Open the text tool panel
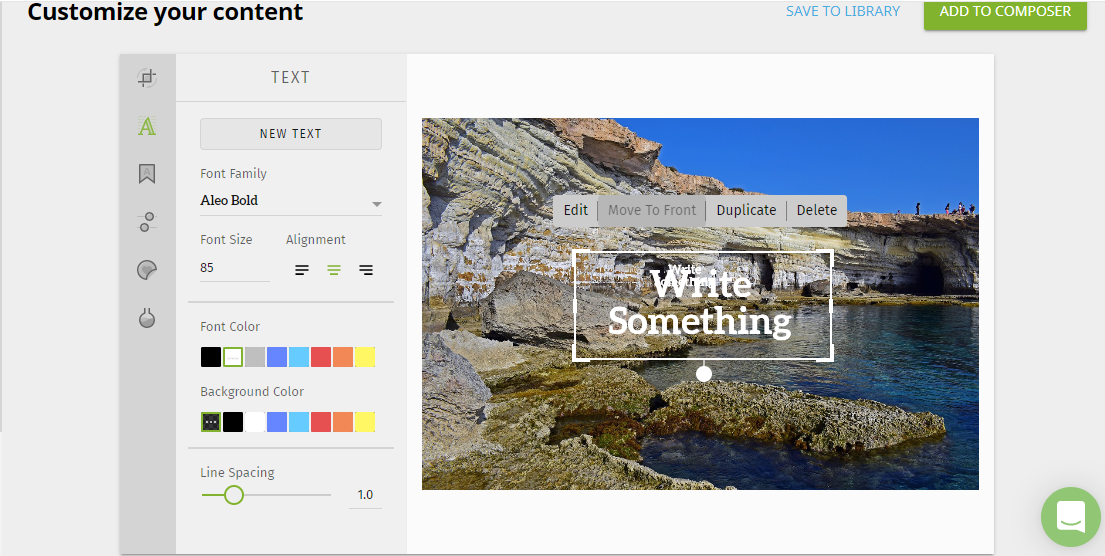 tap(147, 126)
